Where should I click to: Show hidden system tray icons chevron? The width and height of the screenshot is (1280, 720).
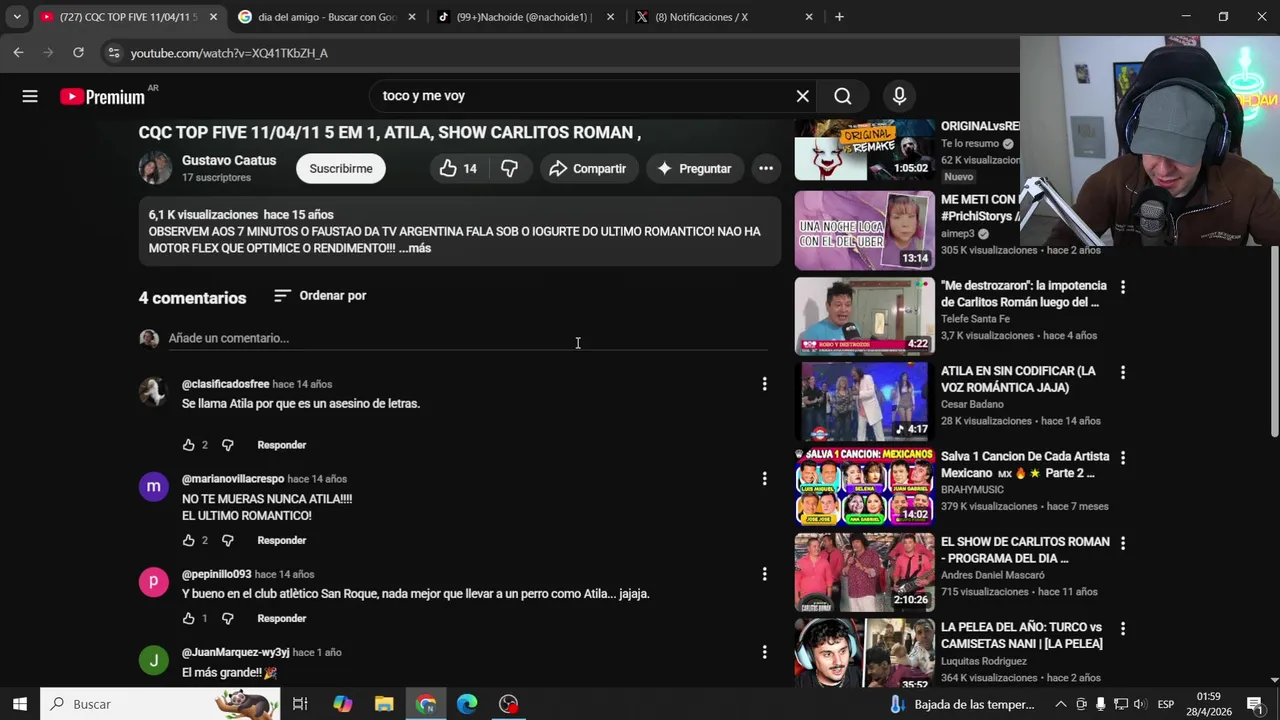[x=1061, y=704]
